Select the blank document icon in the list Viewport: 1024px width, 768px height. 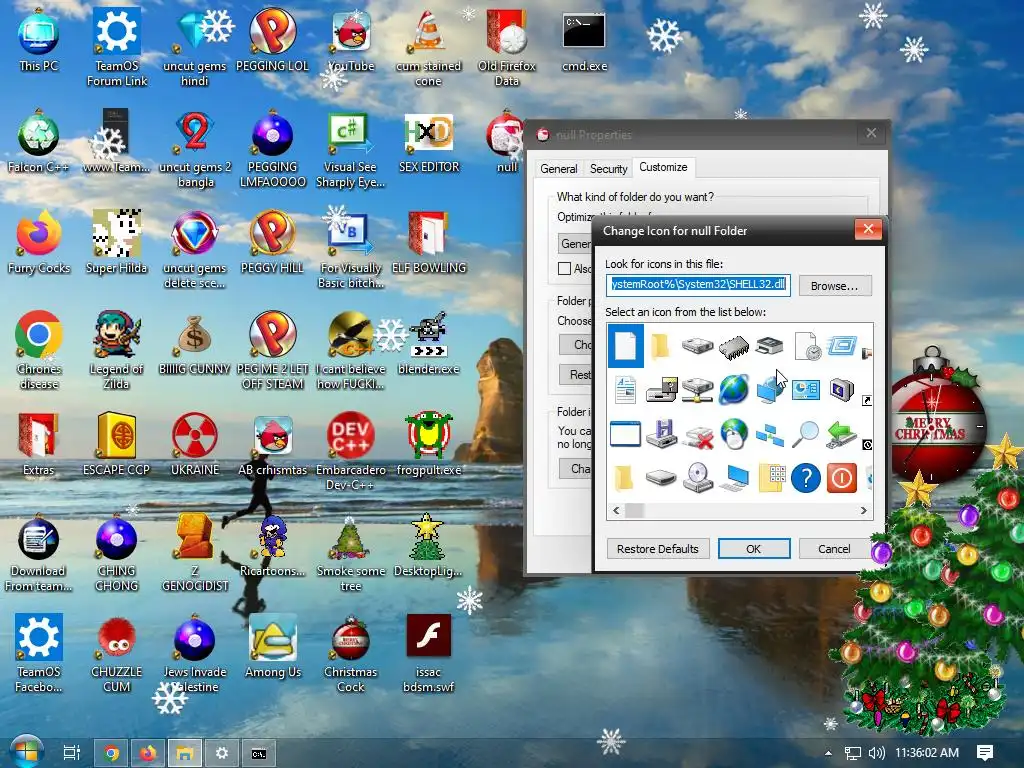[626, 345]
